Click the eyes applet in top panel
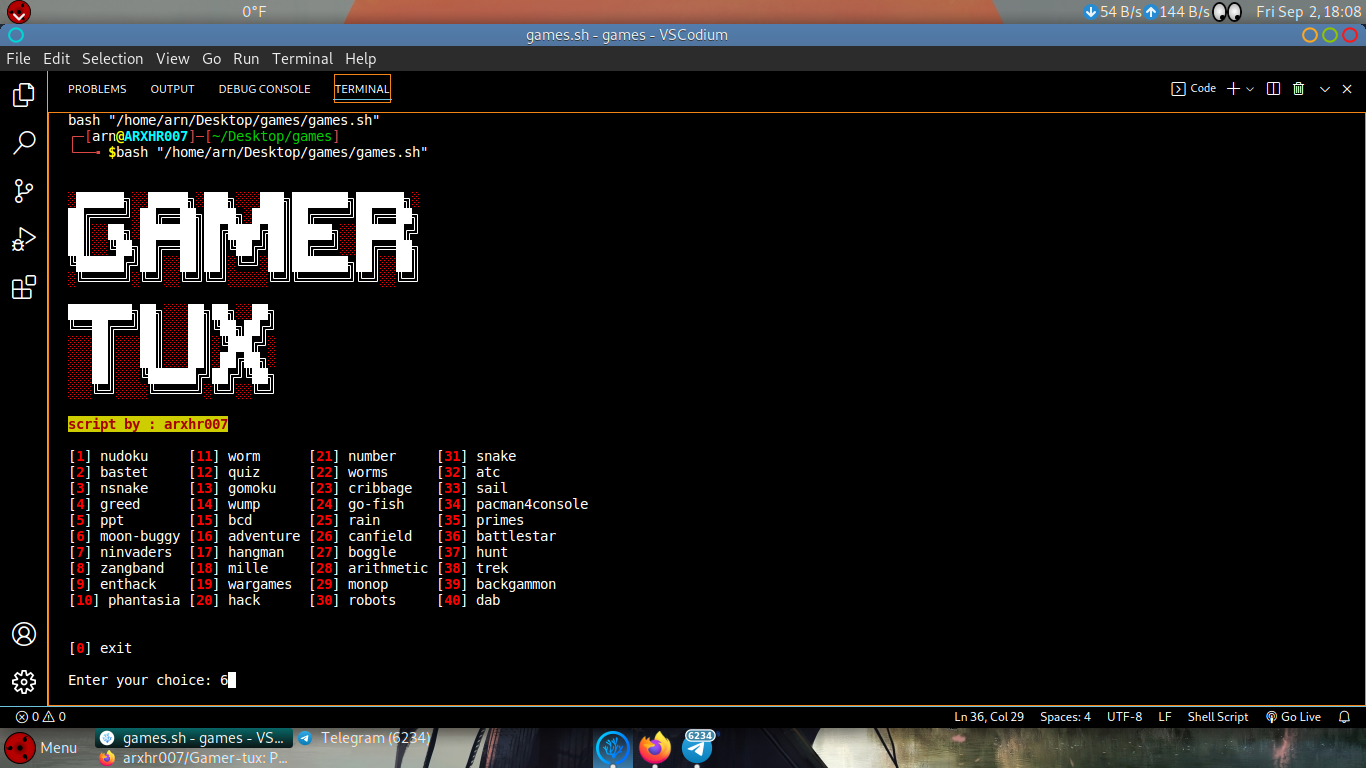This screenshot has height=768, width=1366. point(1227,12)
